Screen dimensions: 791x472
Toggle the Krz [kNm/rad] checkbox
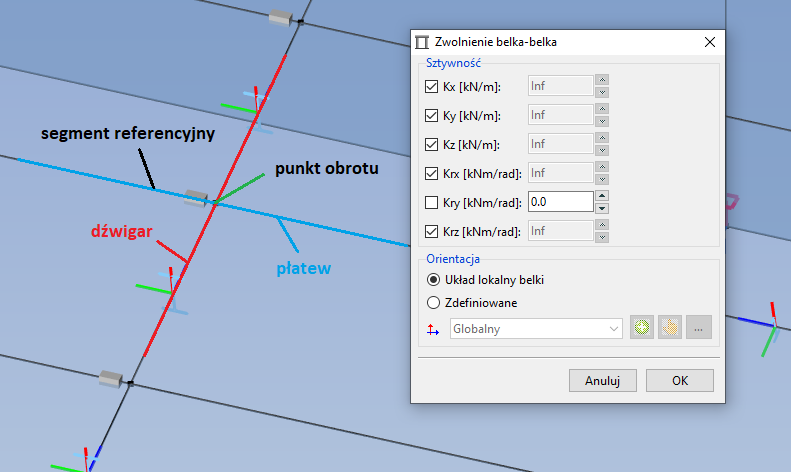coord(431,231)
